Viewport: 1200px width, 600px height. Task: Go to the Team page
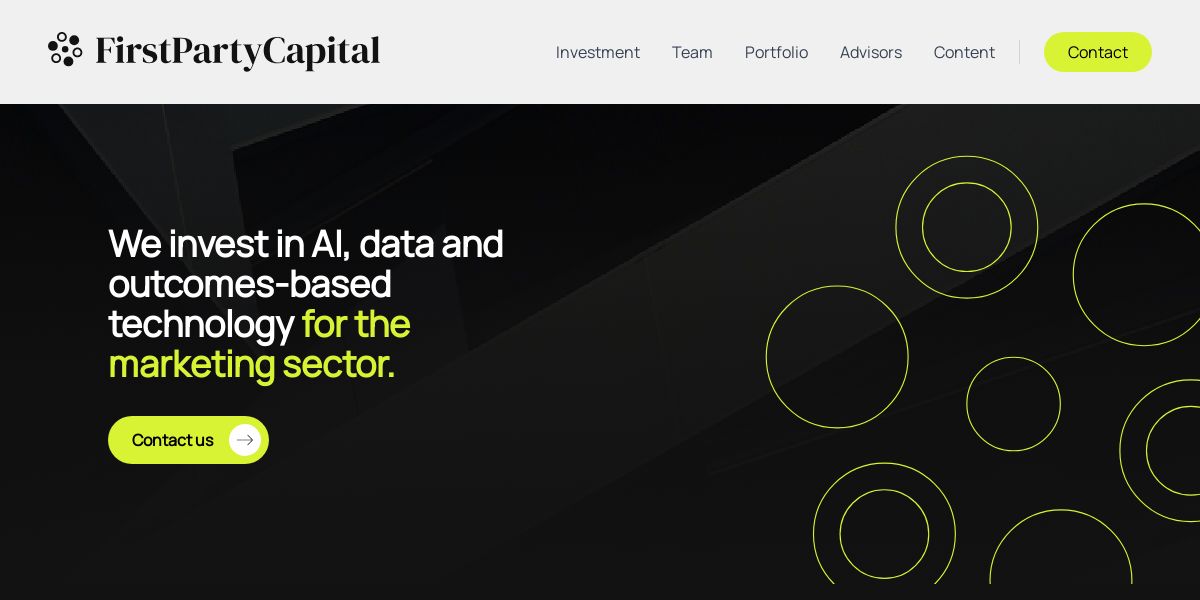pos(692,52)
